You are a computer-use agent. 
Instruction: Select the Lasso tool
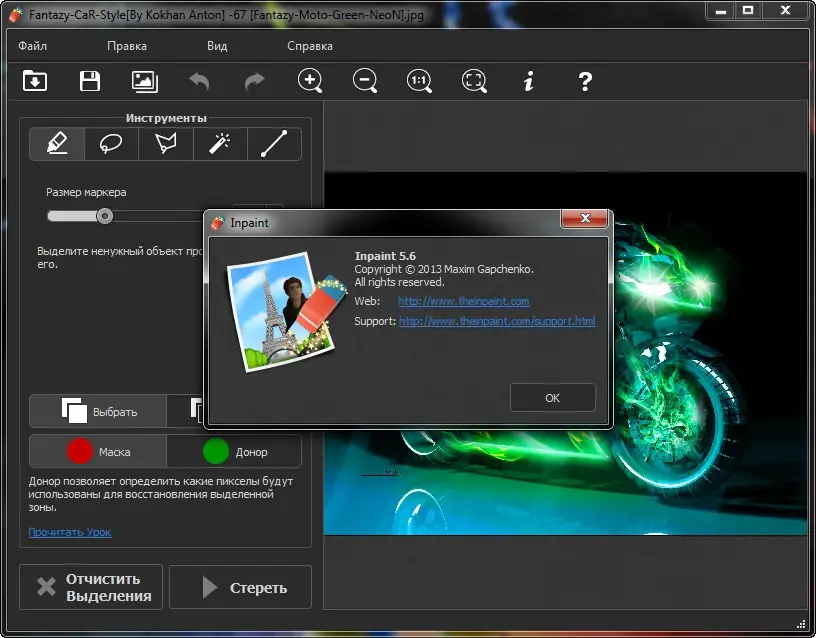(111, 144)
